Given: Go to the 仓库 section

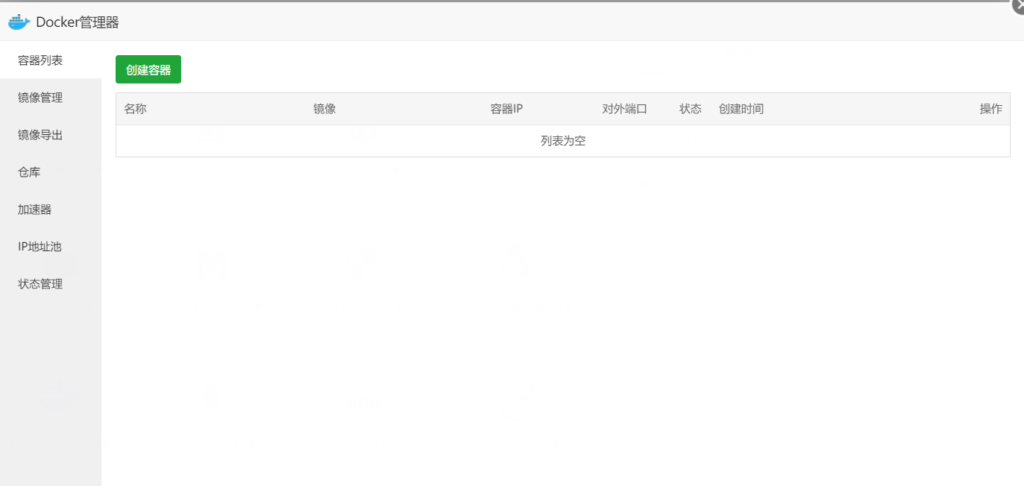Looking at the screenshot, I should (29, 172).
